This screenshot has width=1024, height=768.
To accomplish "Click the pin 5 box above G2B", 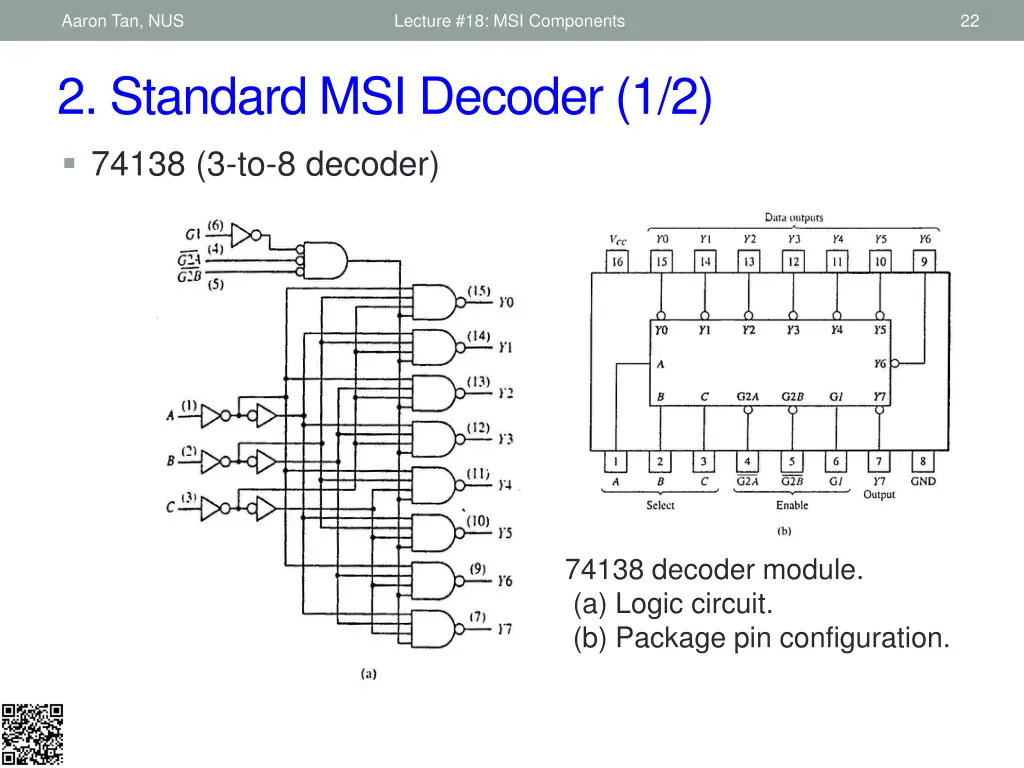I will tap(792, 462).
